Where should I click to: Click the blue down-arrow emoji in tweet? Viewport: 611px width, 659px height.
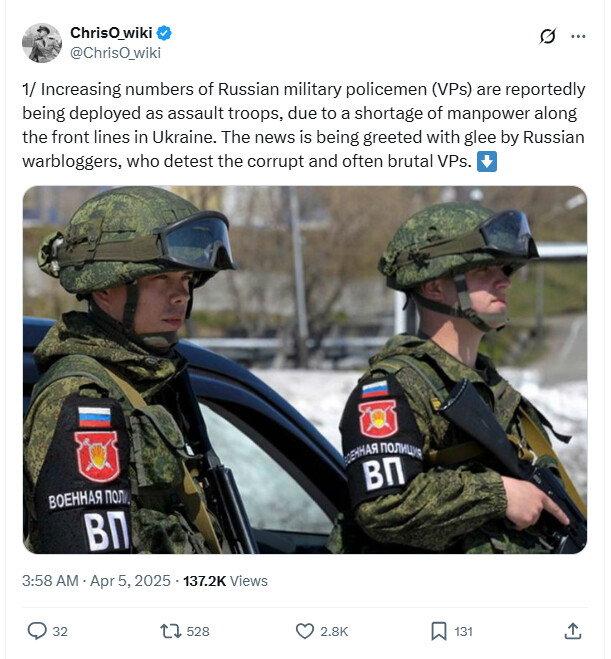pyautogui.click(x=487, y=162)
